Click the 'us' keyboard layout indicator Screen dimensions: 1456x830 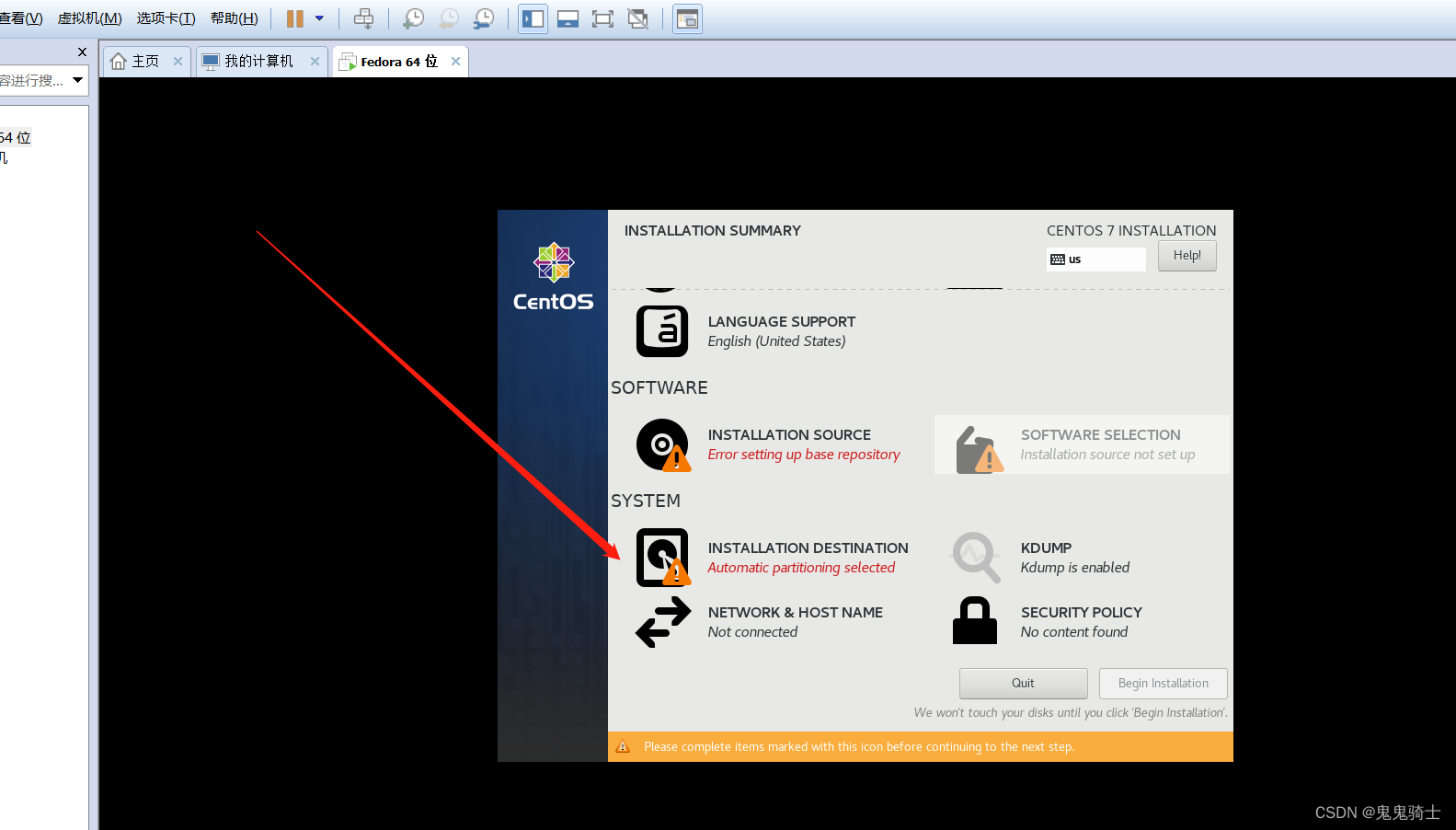(x=1096, y=259)
